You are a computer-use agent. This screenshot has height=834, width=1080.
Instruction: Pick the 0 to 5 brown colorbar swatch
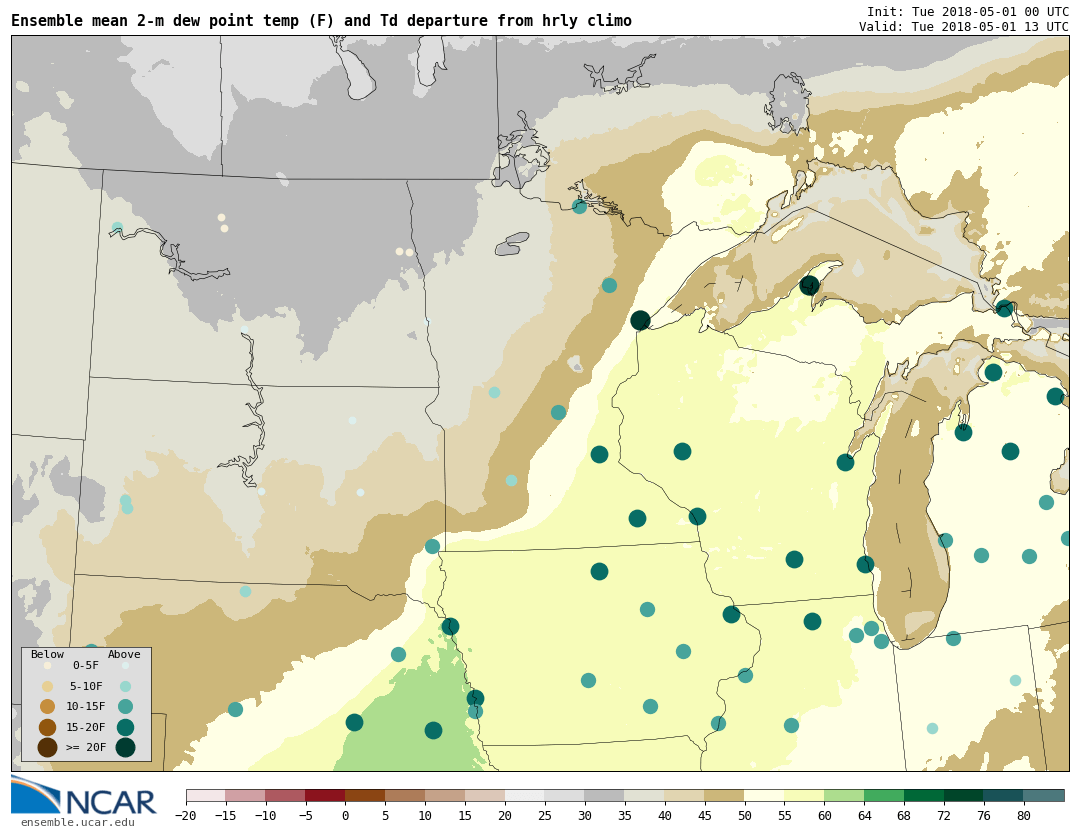[x=365, y=795]
